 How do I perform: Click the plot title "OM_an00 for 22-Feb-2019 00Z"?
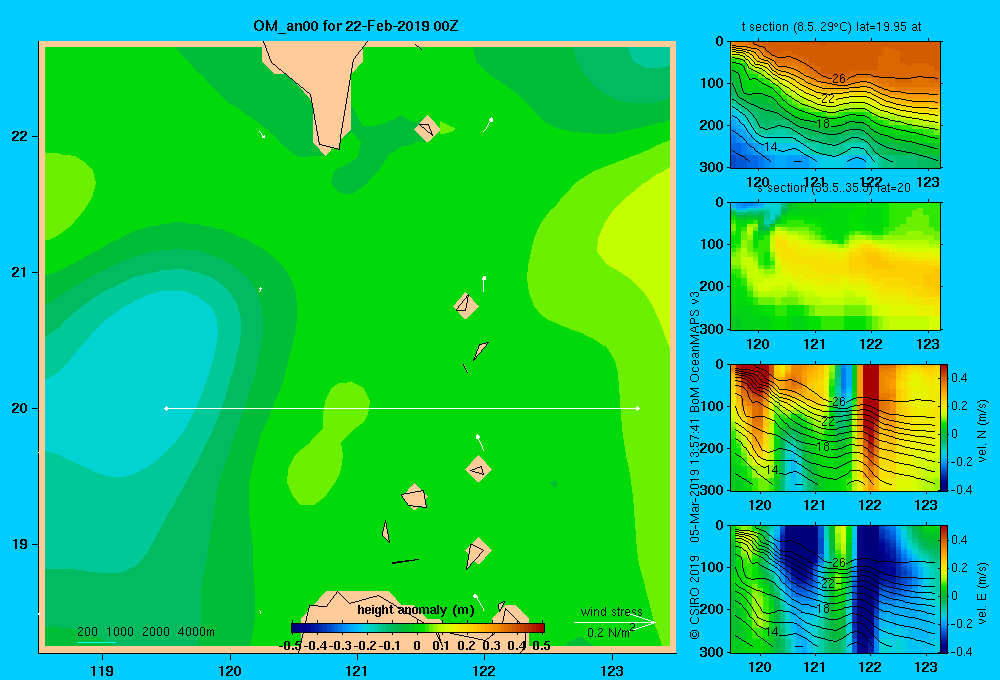click(x=355, y=26)
